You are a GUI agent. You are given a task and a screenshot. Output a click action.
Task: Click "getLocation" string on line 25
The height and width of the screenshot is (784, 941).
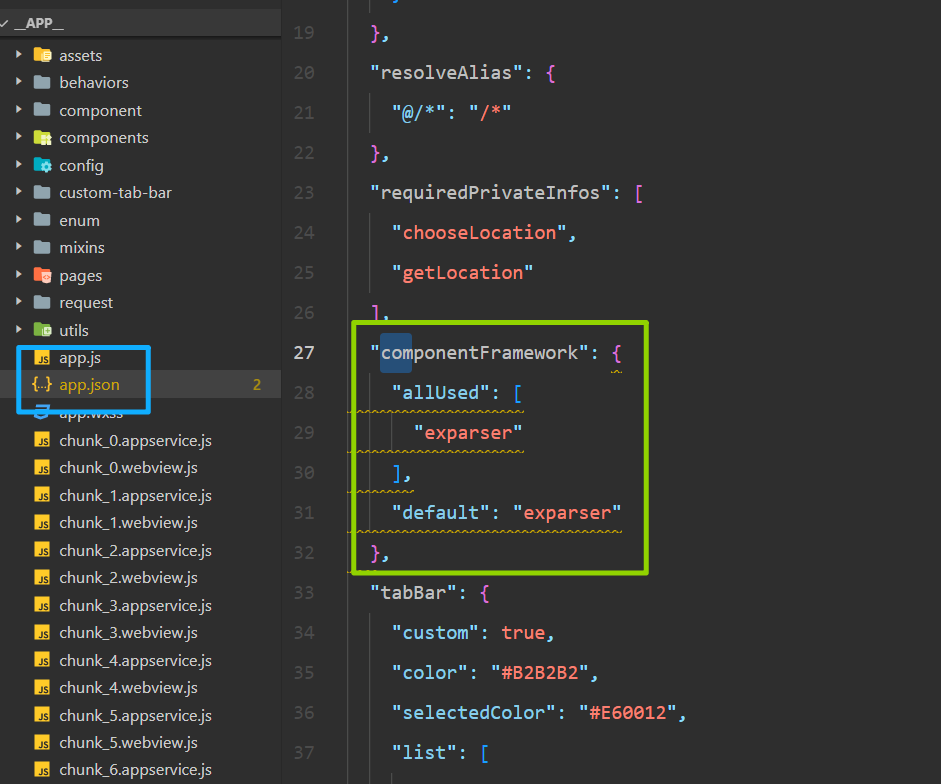pyautogui.click(x=463, y=273)
